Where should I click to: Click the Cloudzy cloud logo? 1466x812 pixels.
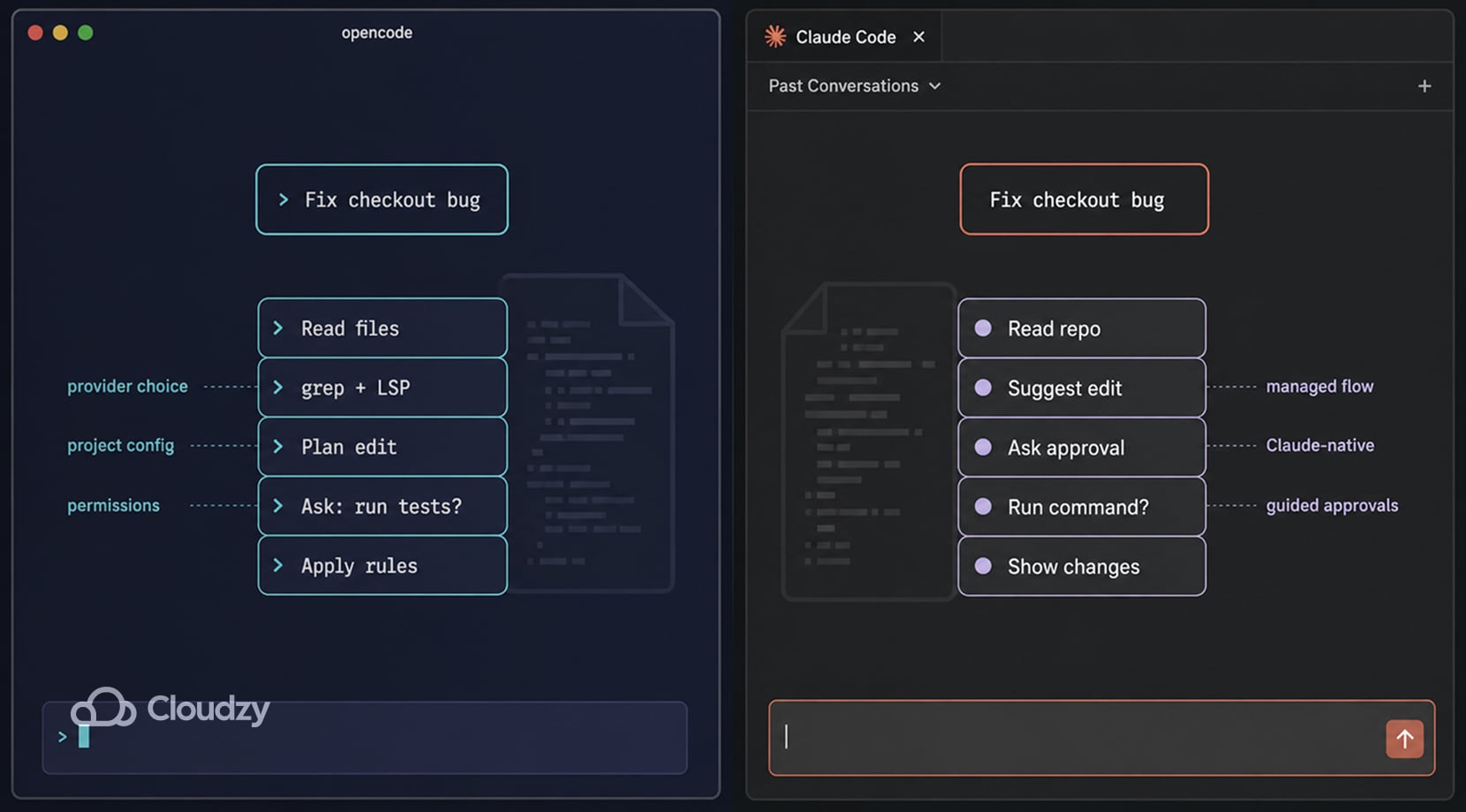(x=104, y=705)
